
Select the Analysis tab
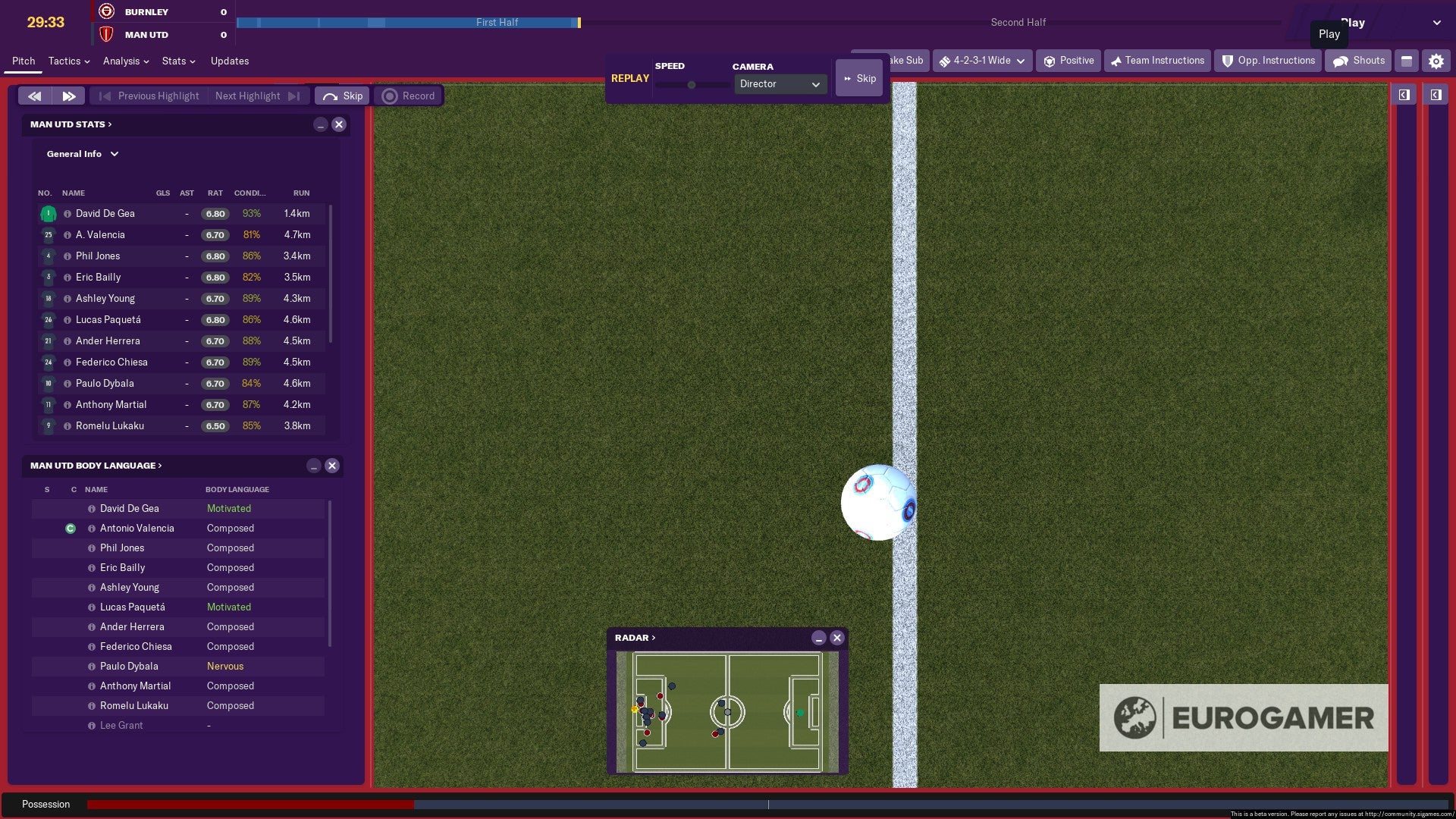point(122,61)
